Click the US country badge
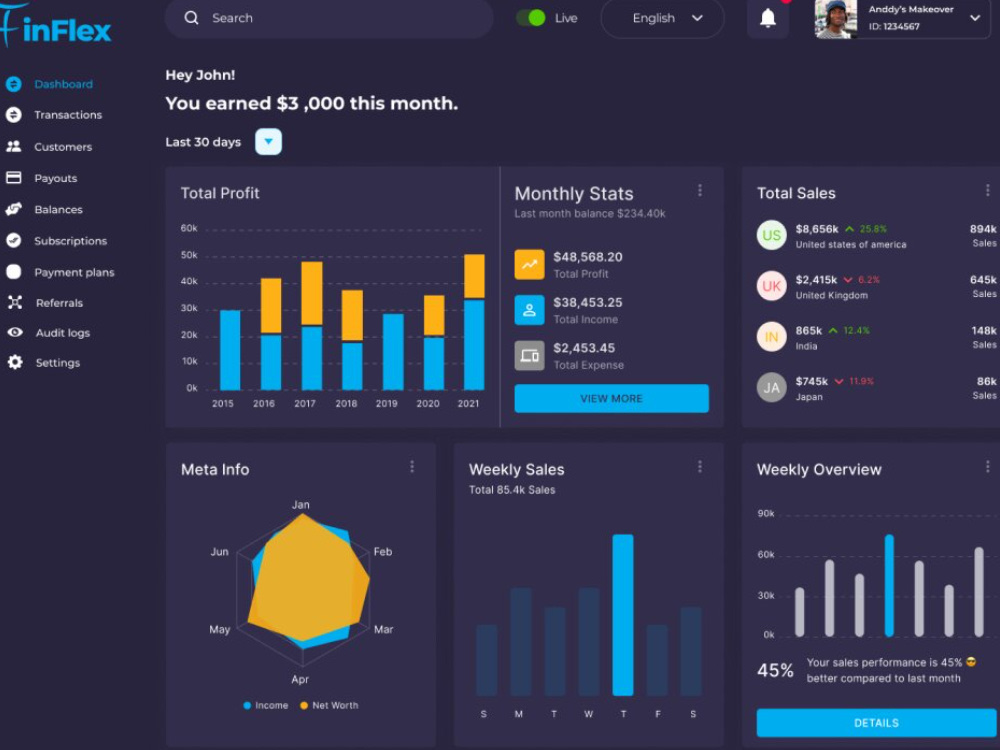The image size is (1000, 750). click(771, 235)
